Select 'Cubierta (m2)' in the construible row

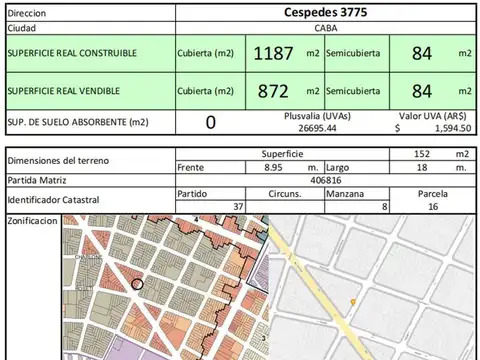(x=205, y=53)
